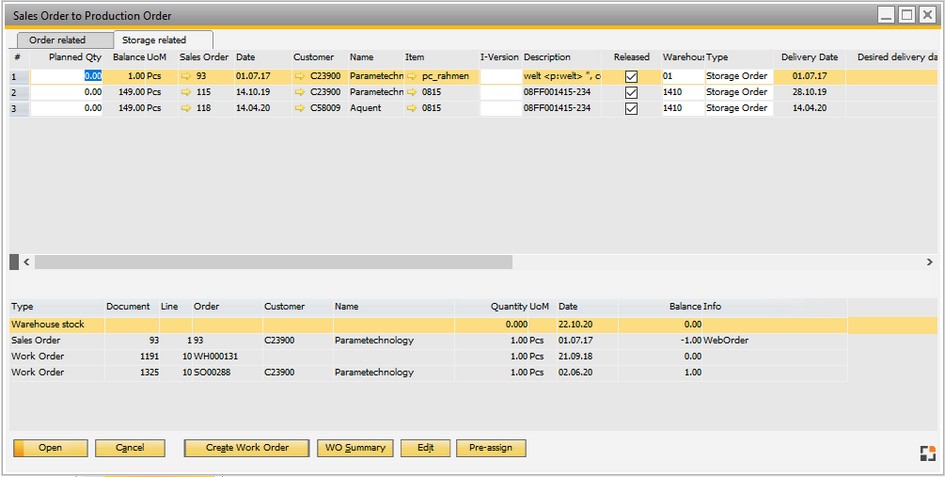945x477 pixels.
Task: Click the window settings icon at bottom right
Action: click(x=927, y=453)
